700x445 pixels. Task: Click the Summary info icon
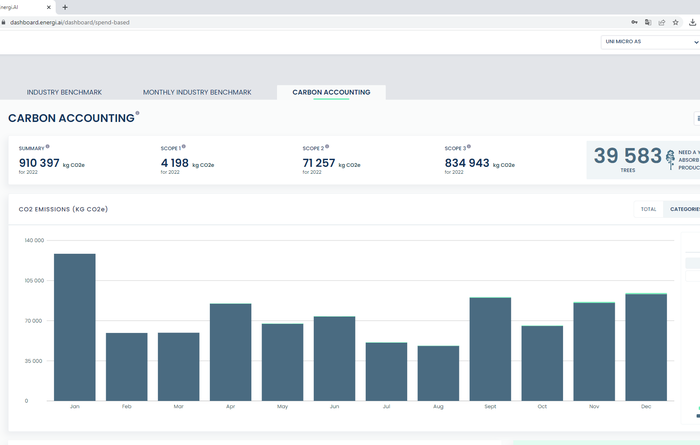pyautogui.click(x=47, y=146)
